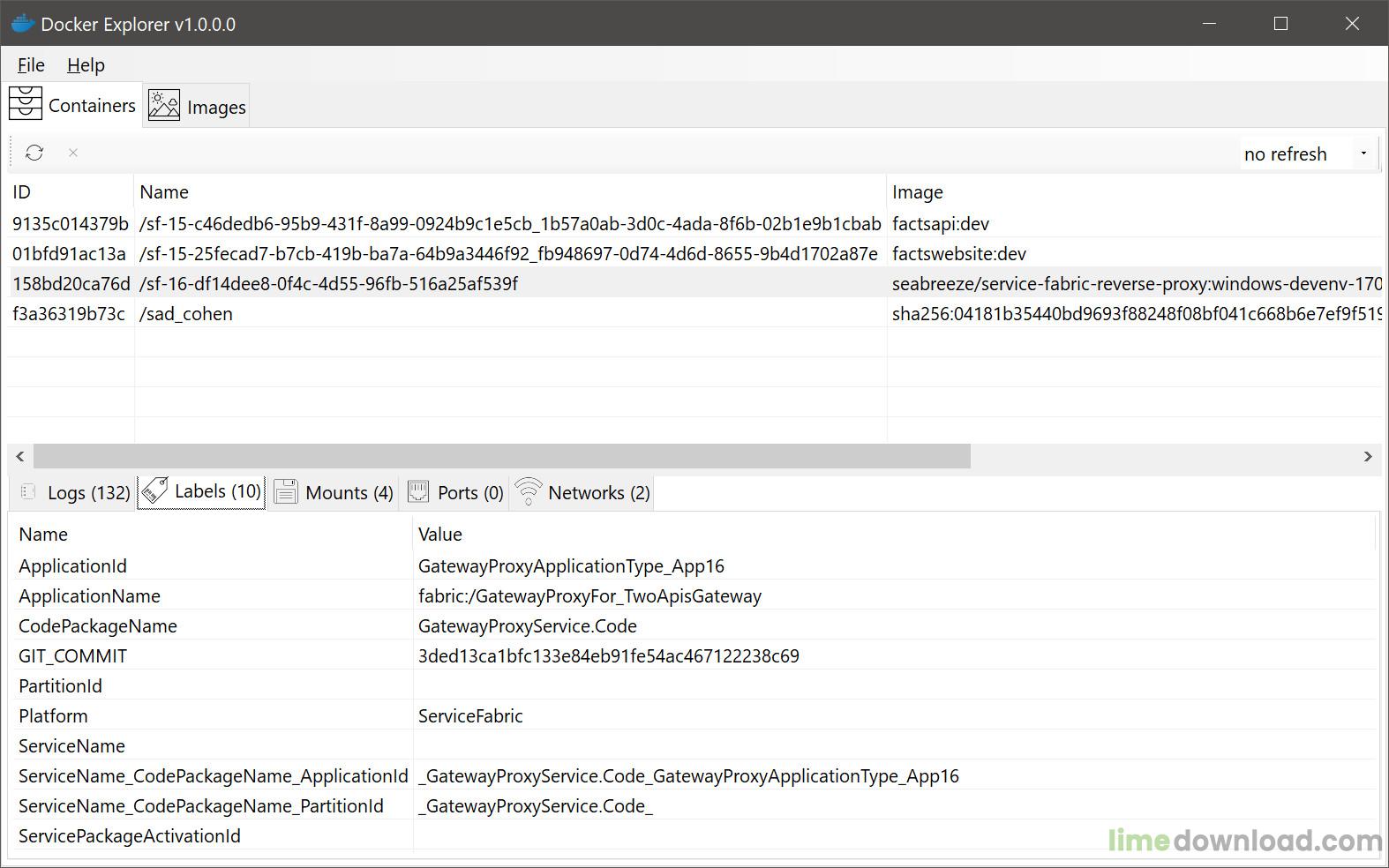Select the ApplicationName label name

pyautogui.click(x=89, y=595)
